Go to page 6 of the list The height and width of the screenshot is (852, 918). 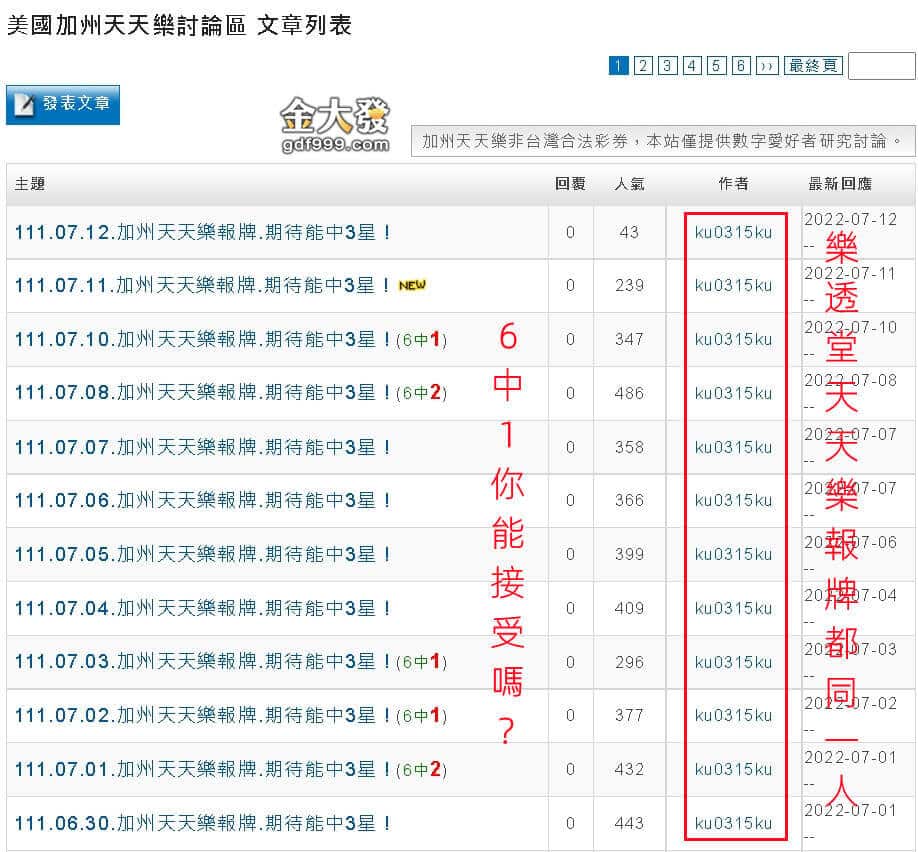[x=740, y=66]
